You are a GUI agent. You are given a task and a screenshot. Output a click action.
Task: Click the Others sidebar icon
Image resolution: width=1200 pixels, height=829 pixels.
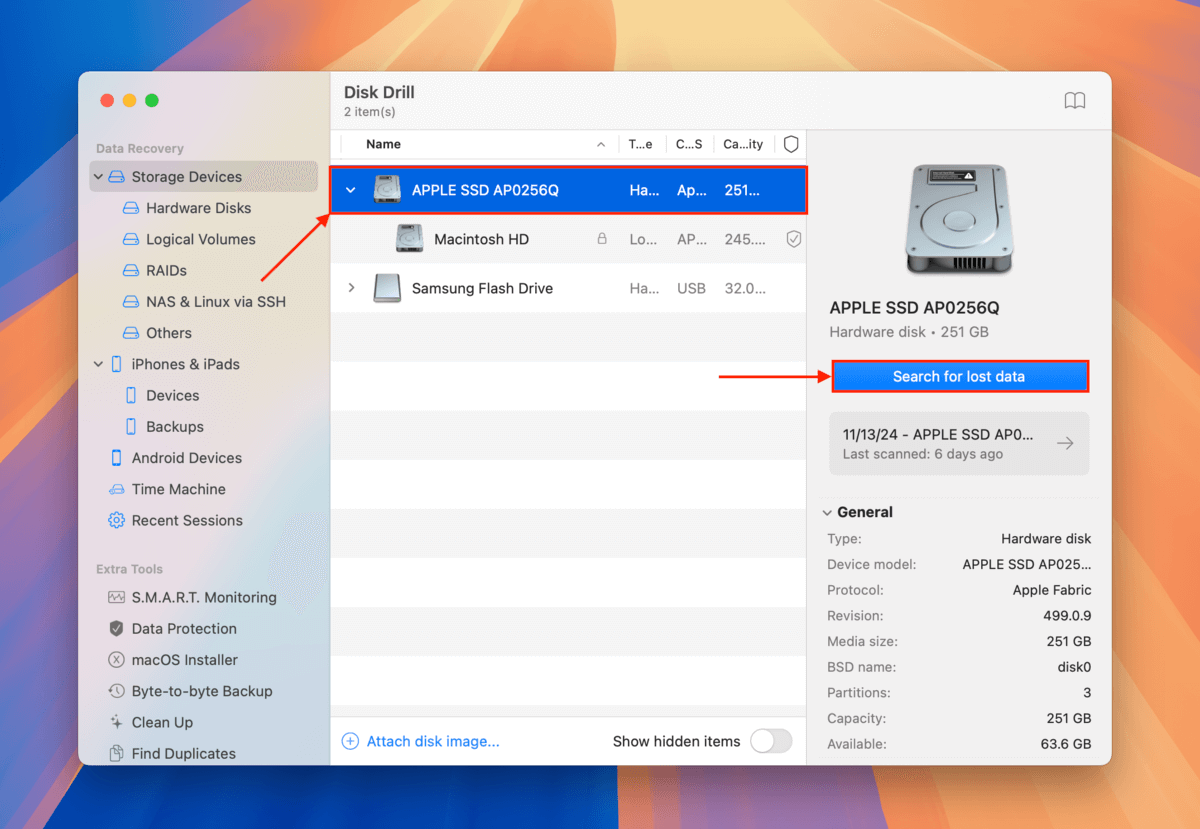pos(131,333)
